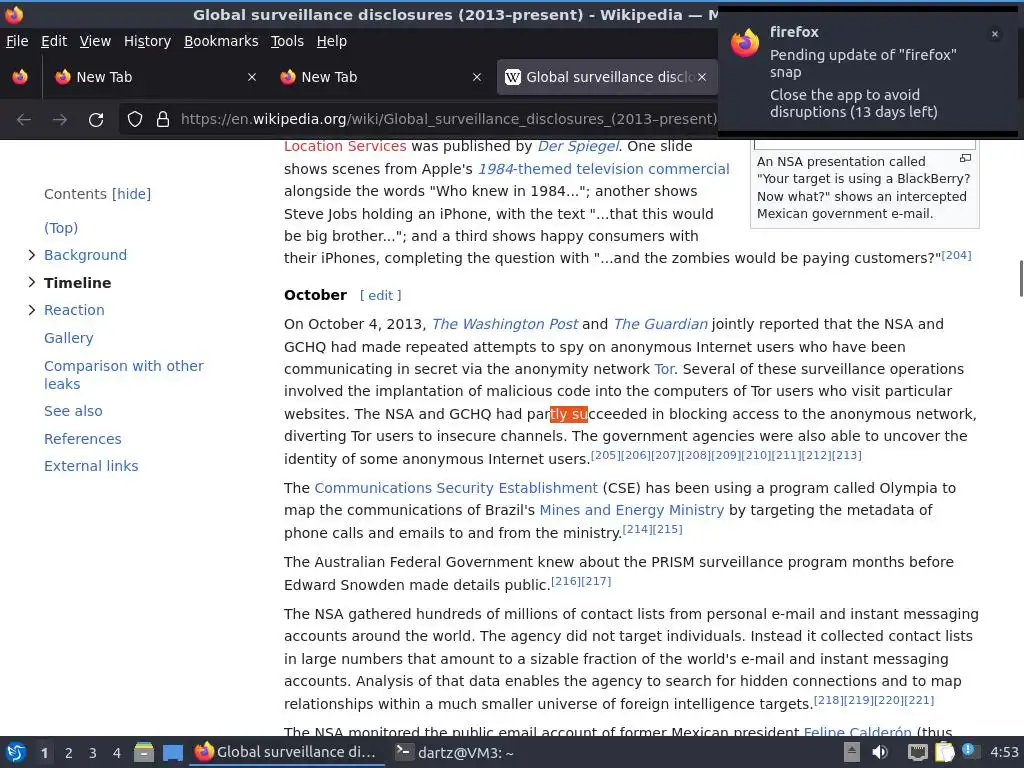The width and height of the screenshot is (1024, 768).
Task: Click the URL address bar
Action: tap(448, 120)
